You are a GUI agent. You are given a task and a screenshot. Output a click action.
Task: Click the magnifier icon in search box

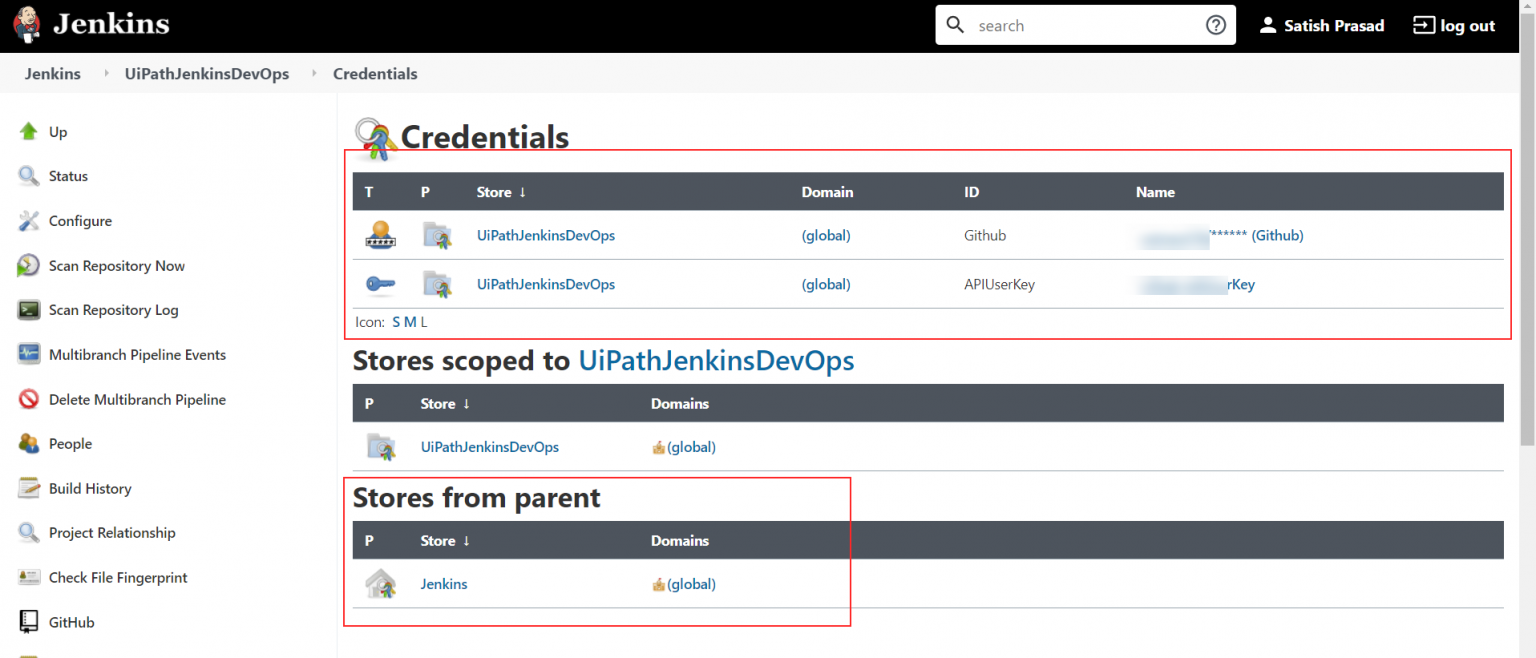pyautogui.click(x=956, y=25)
